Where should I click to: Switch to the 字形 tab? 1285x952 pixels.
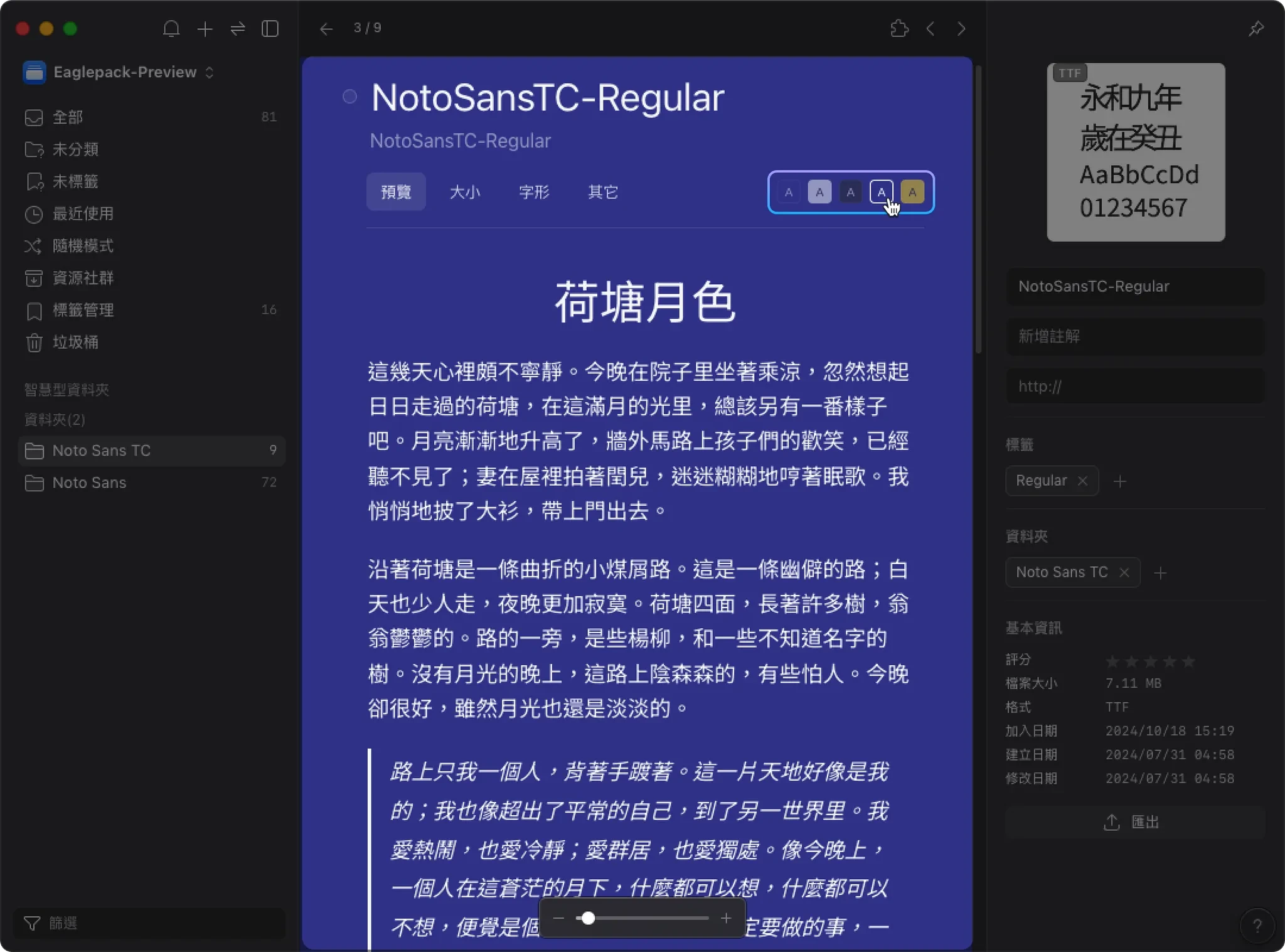[x=534, y=191]
